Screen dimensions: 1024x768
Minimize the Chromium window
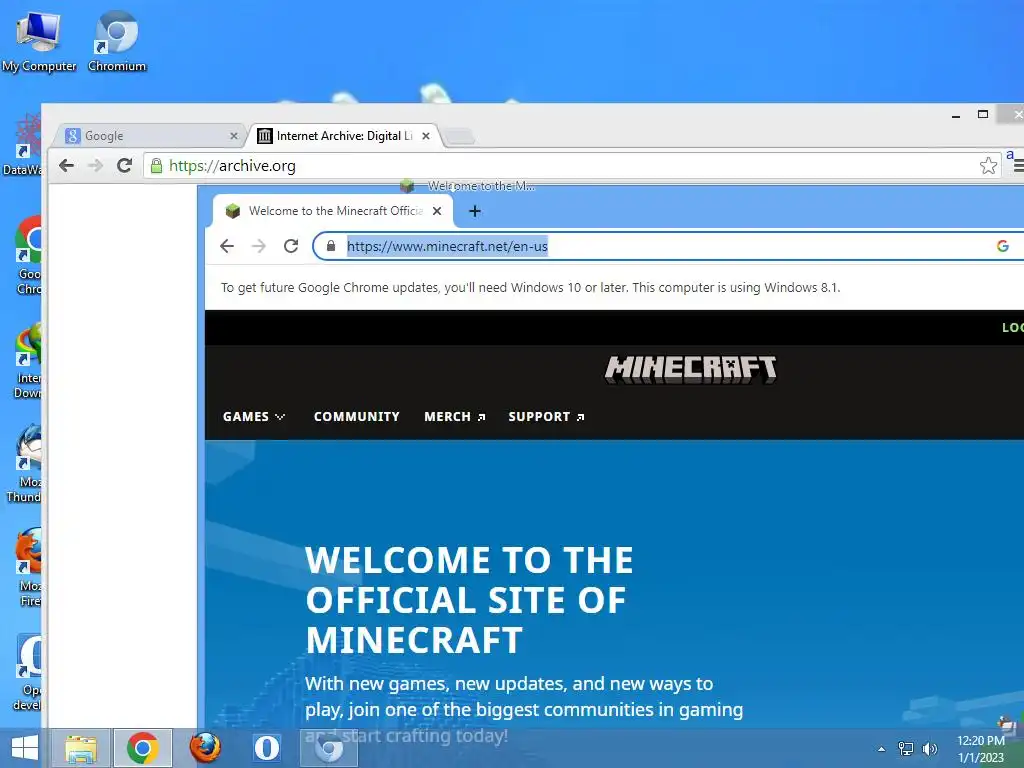(956, 115)
